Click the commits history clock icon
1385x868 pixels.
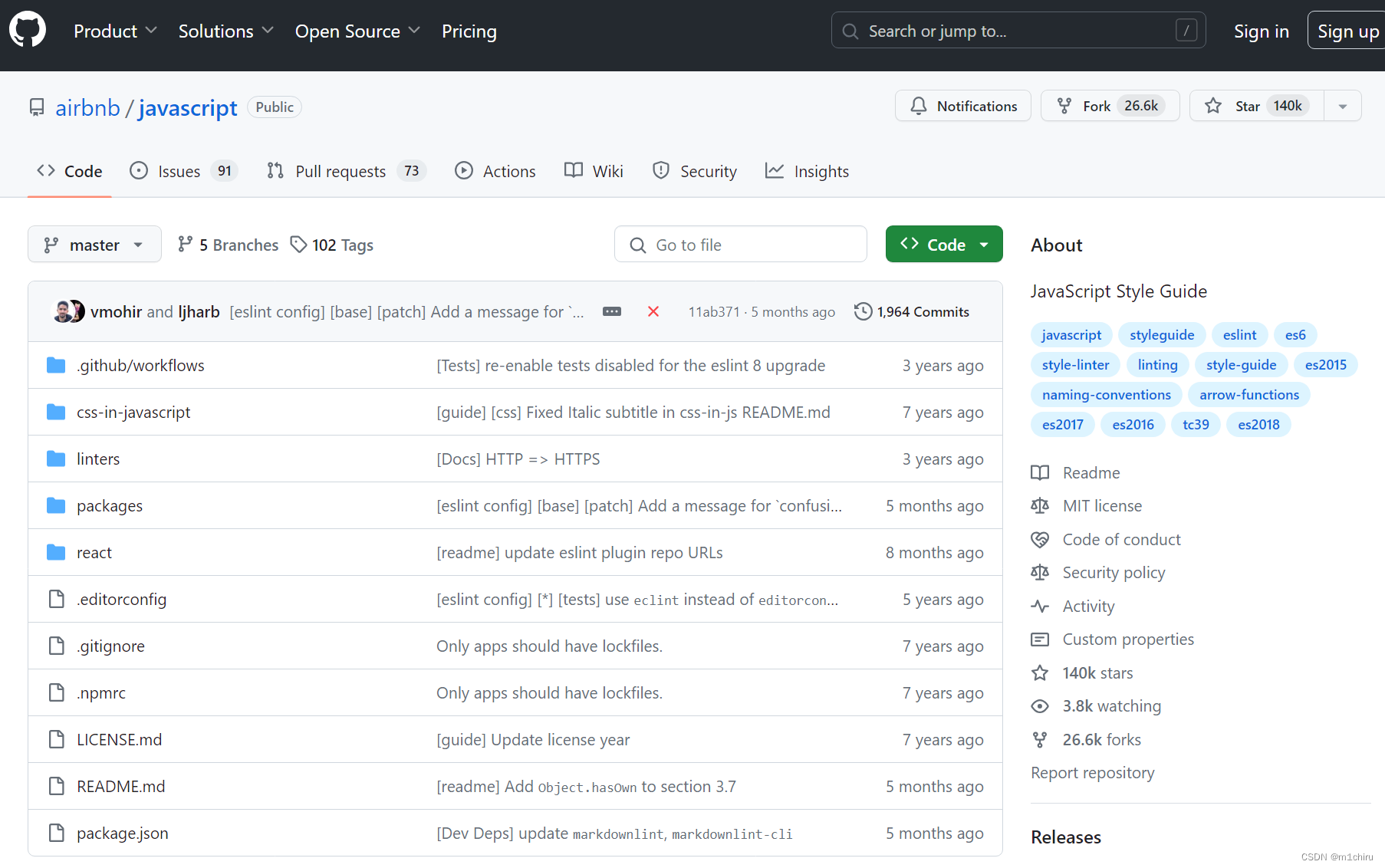coord(863,311)
